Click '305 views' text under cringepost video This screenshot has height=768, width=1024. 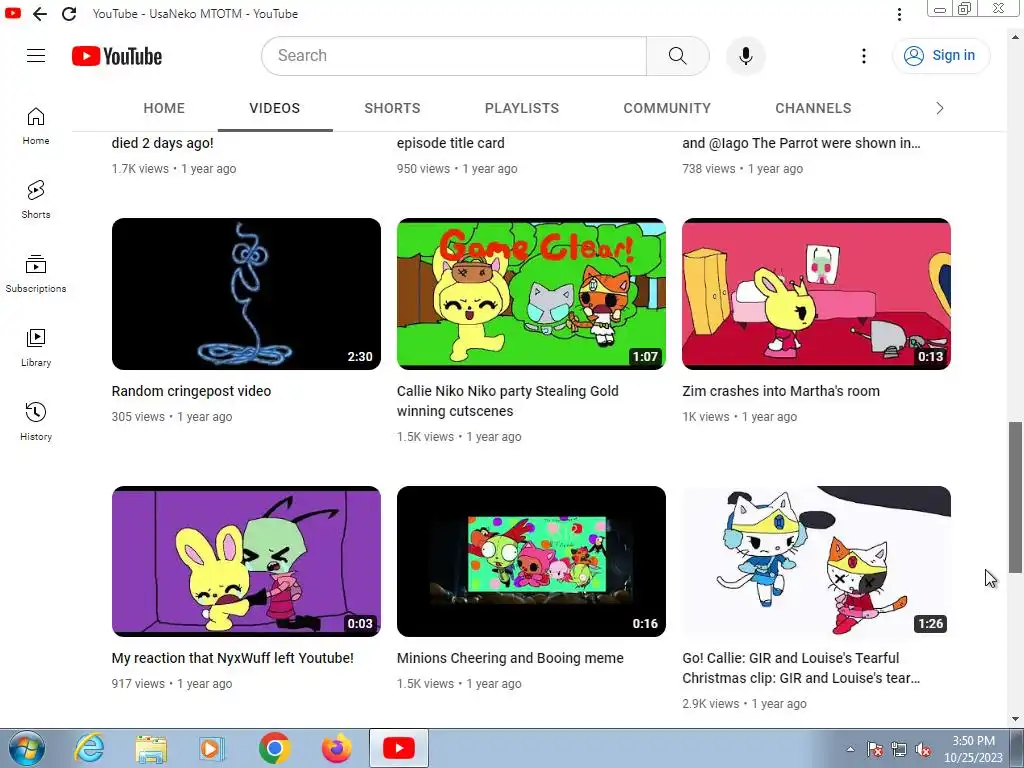pos(138,417)
